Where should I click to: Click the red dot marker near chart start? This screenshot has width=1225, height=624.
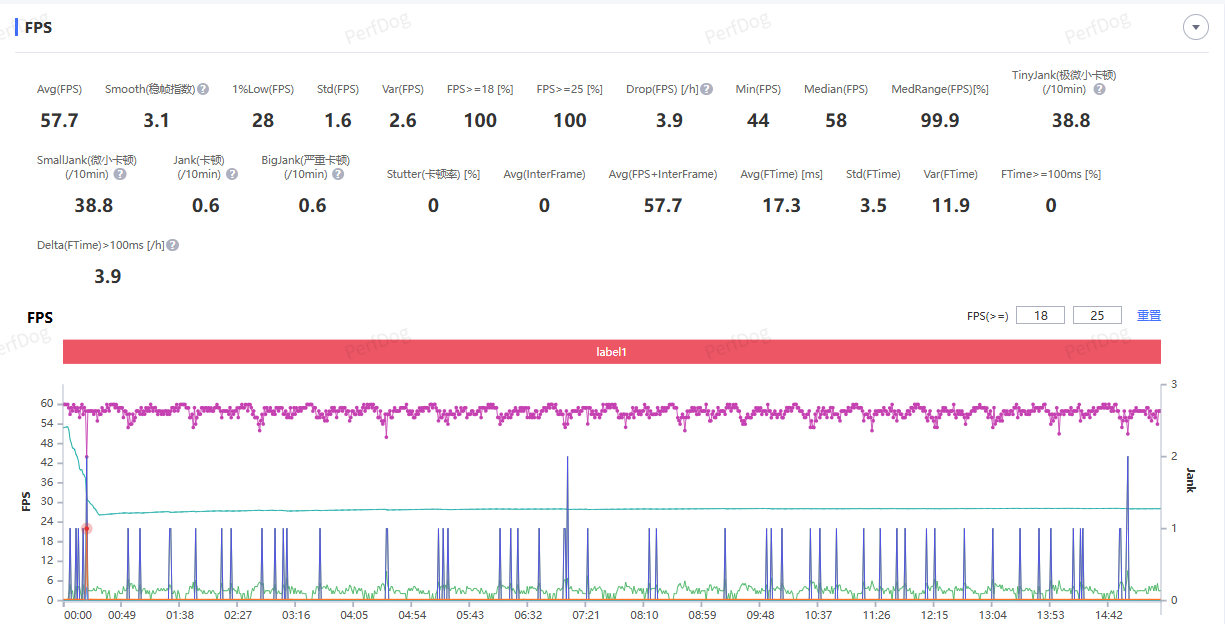[x=87, y=528]
